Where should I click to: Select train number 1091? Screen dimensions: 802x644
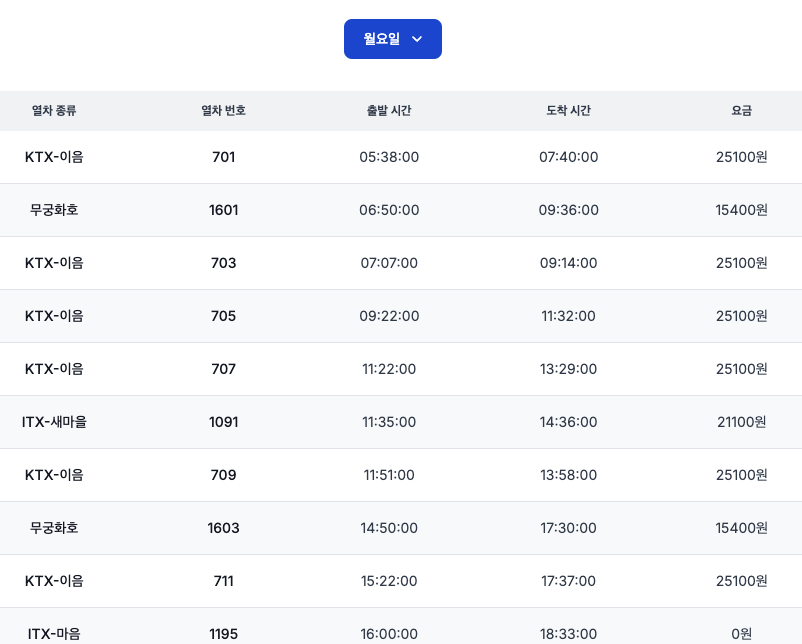[x=224, y=422]
